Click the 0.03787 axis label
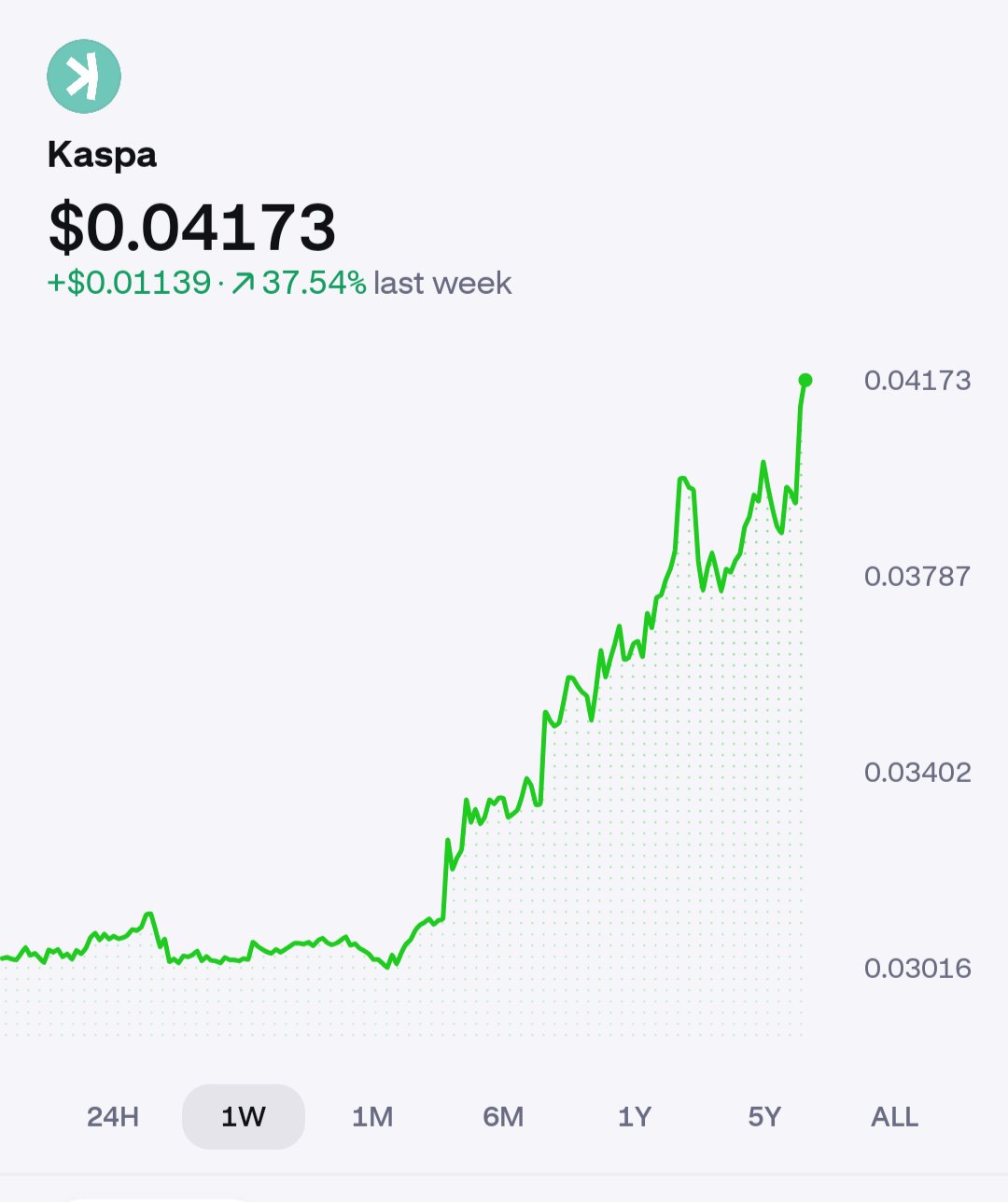Viewport: 1008px width, 1202px height. pyautogui.click(x=917, y=577)
